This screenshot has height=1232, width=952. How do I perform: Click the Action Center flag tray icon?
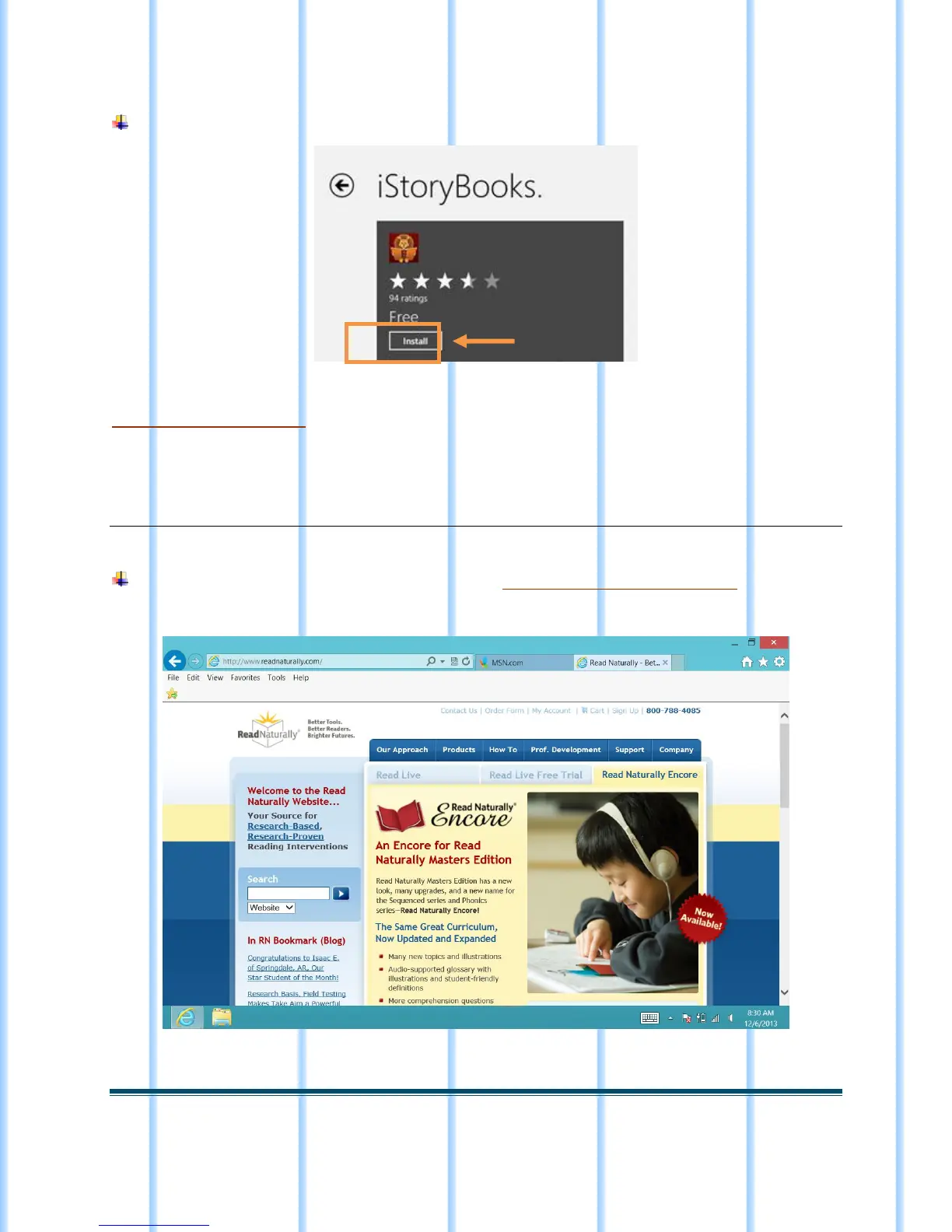tap(687, 1017)
